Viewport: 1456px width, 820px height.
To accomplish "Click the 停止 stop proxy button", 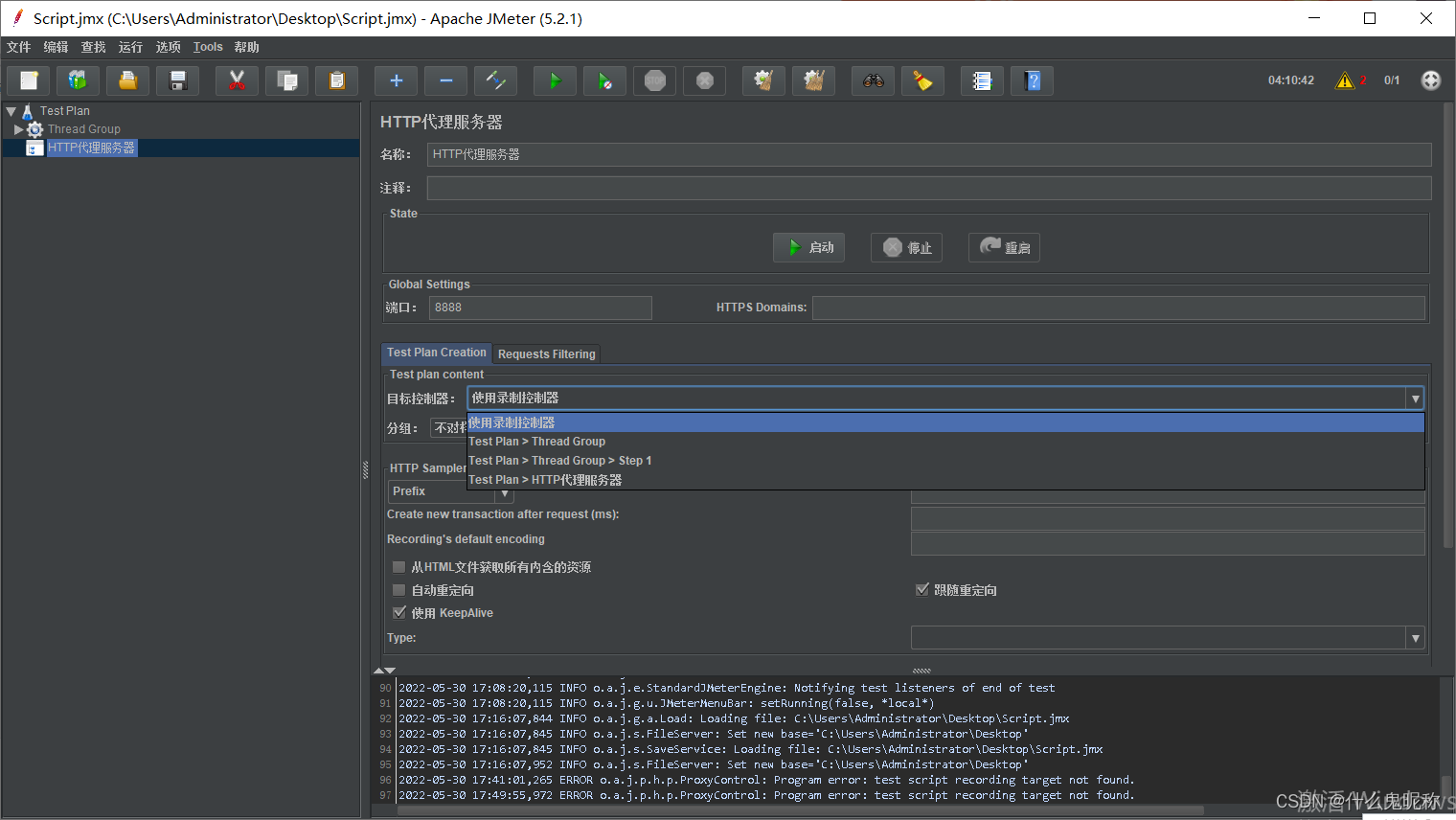I will (907, 247).
